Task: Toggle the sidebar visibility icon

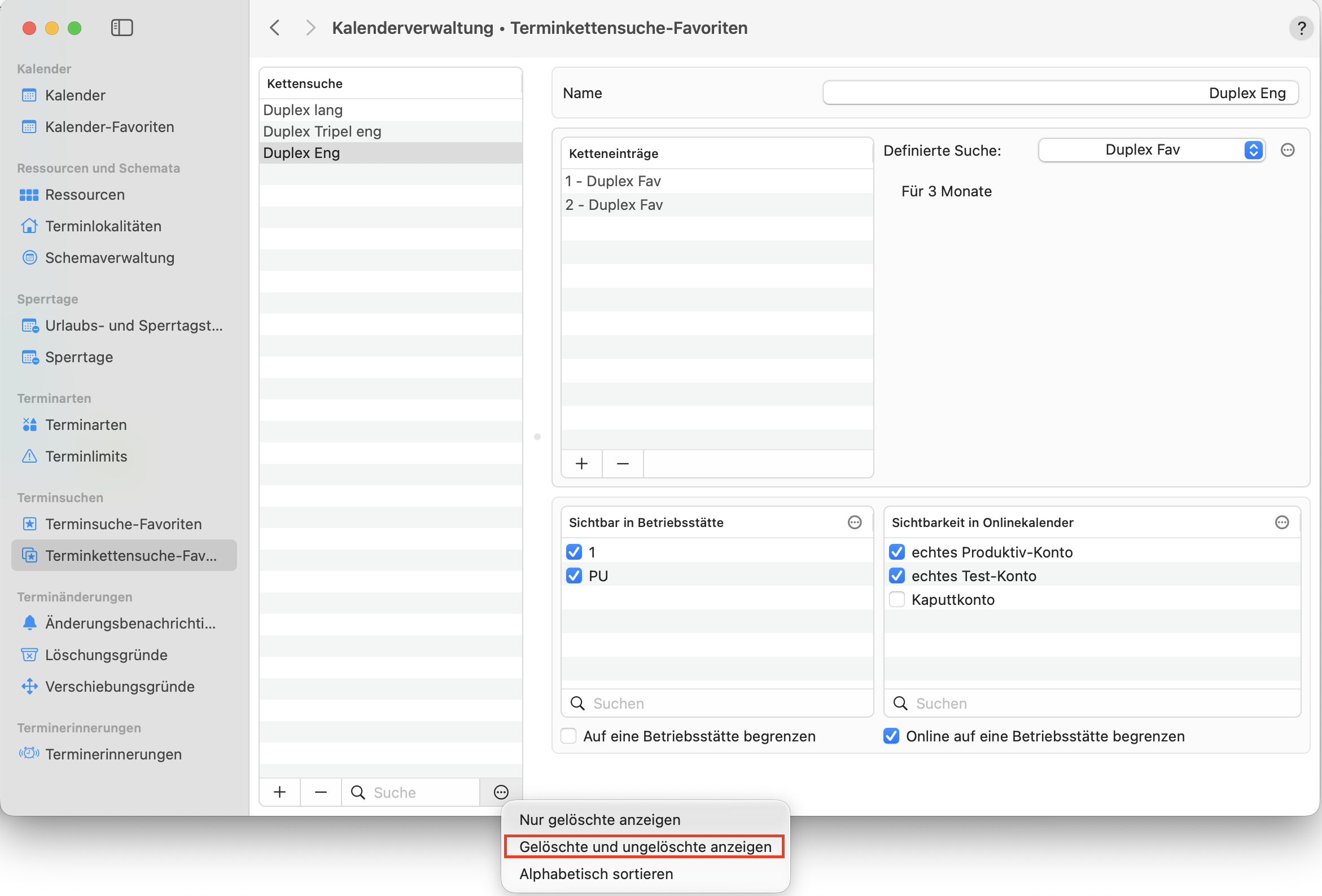Action: (x=122, y=27)
